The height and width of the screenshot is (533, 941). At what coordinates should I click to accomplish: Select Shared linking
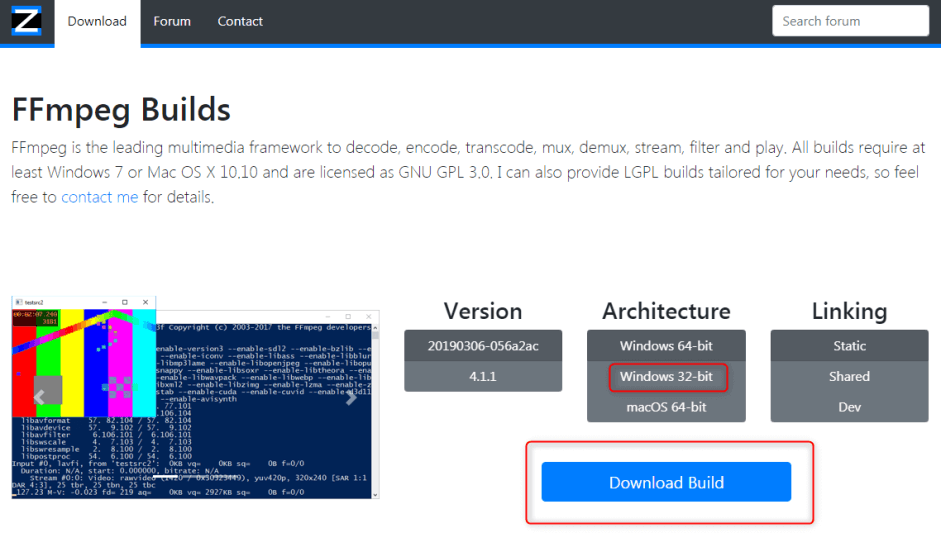coord(849,376)
